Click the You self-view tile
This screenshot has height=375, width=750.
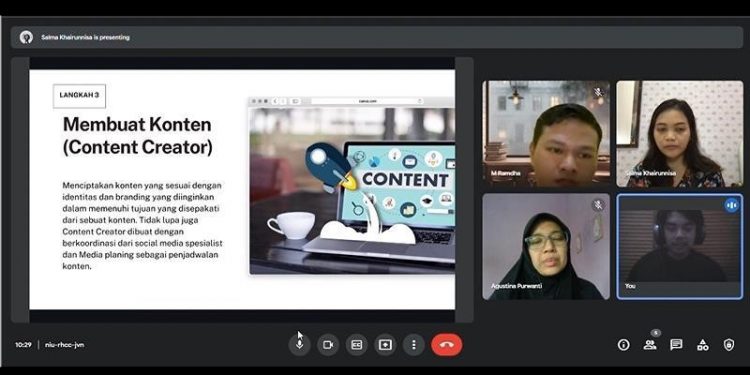pyautogui.click(x=680, y=246)
